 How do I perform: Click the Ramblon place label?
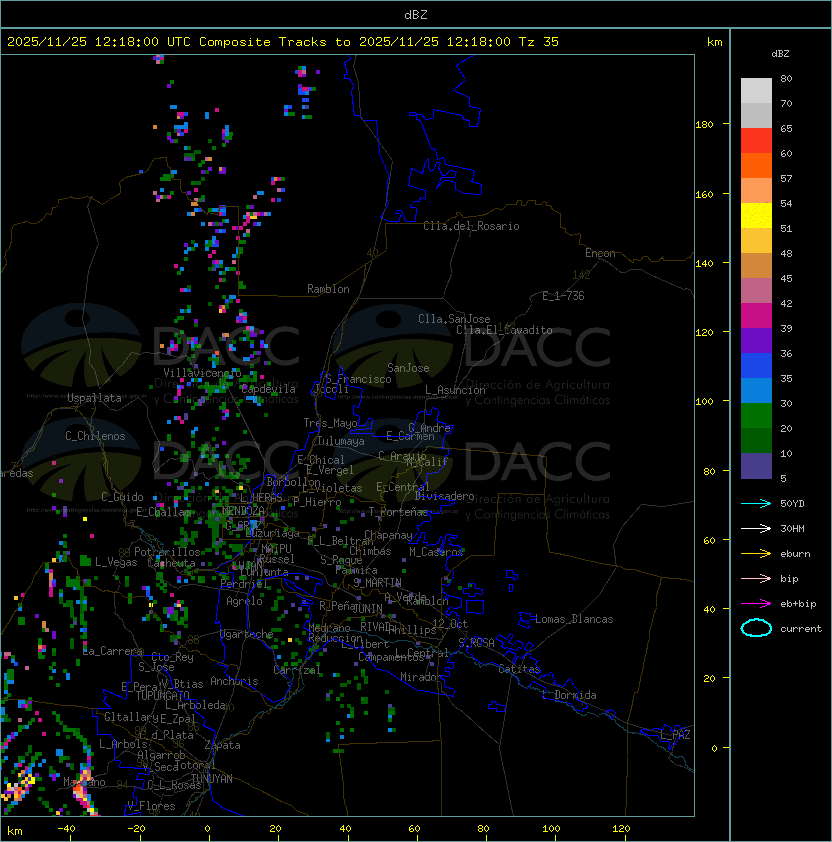point(328,289)
